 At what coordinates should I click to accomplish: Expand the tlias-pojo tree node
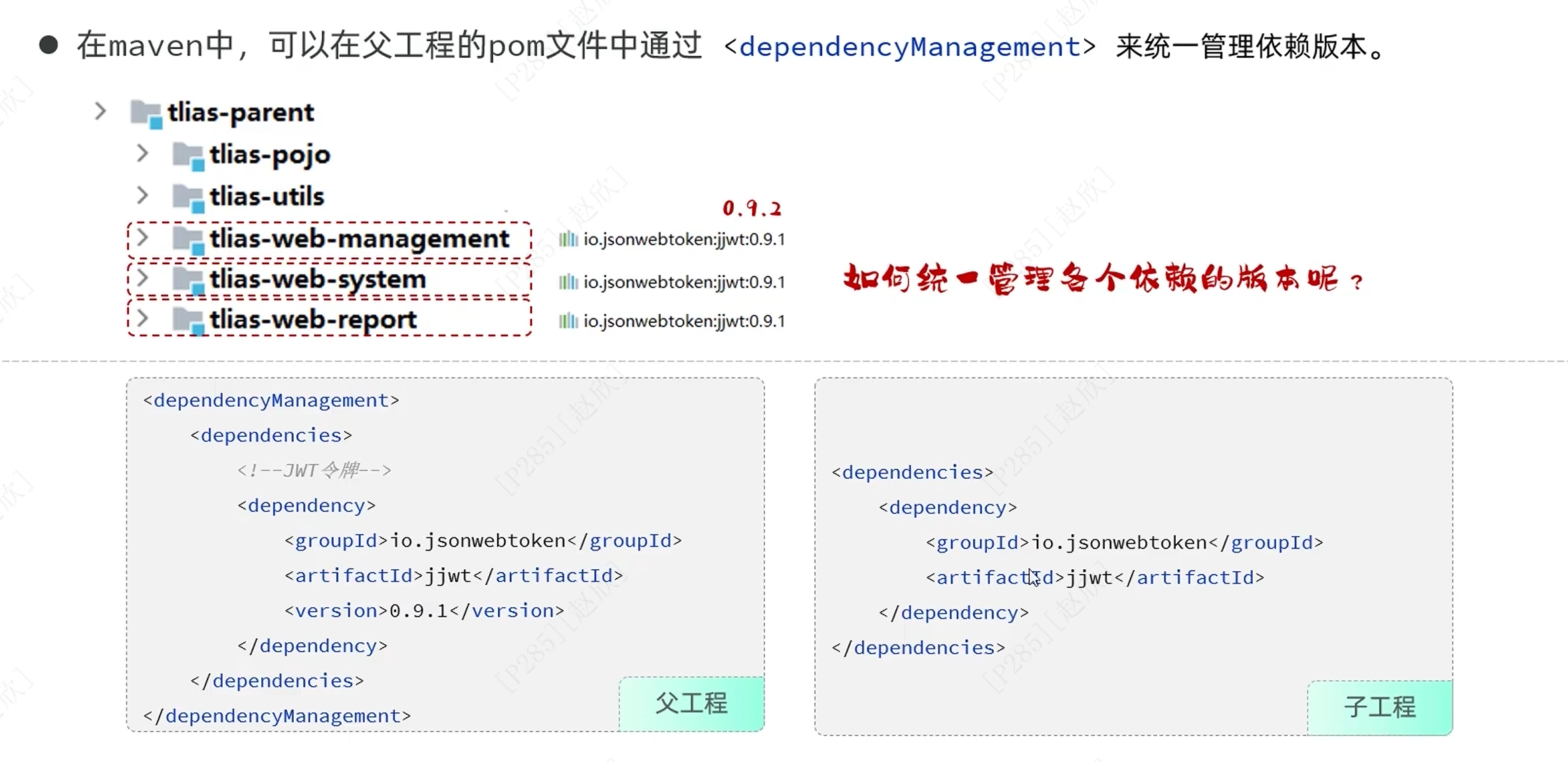[x=142, y=154]
